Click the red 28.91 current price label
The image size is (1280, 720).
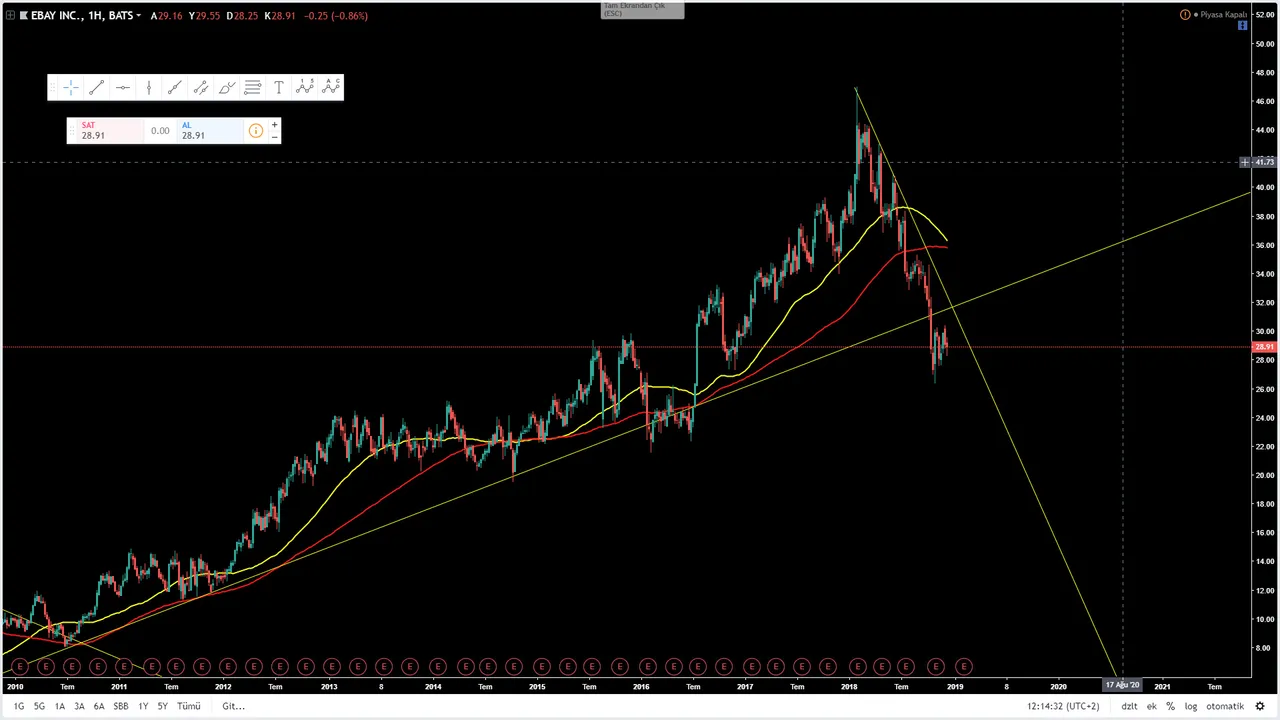tap(1264, 347)
